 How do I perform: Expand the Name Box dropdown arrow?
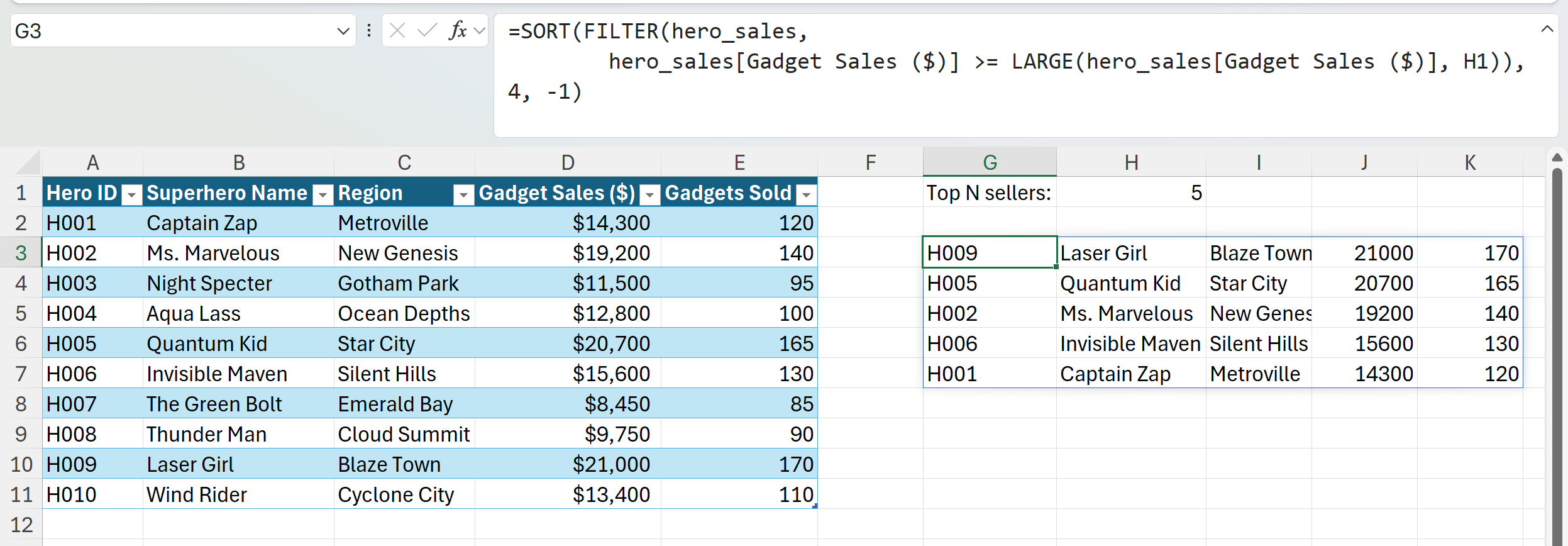tap(343, 31)
